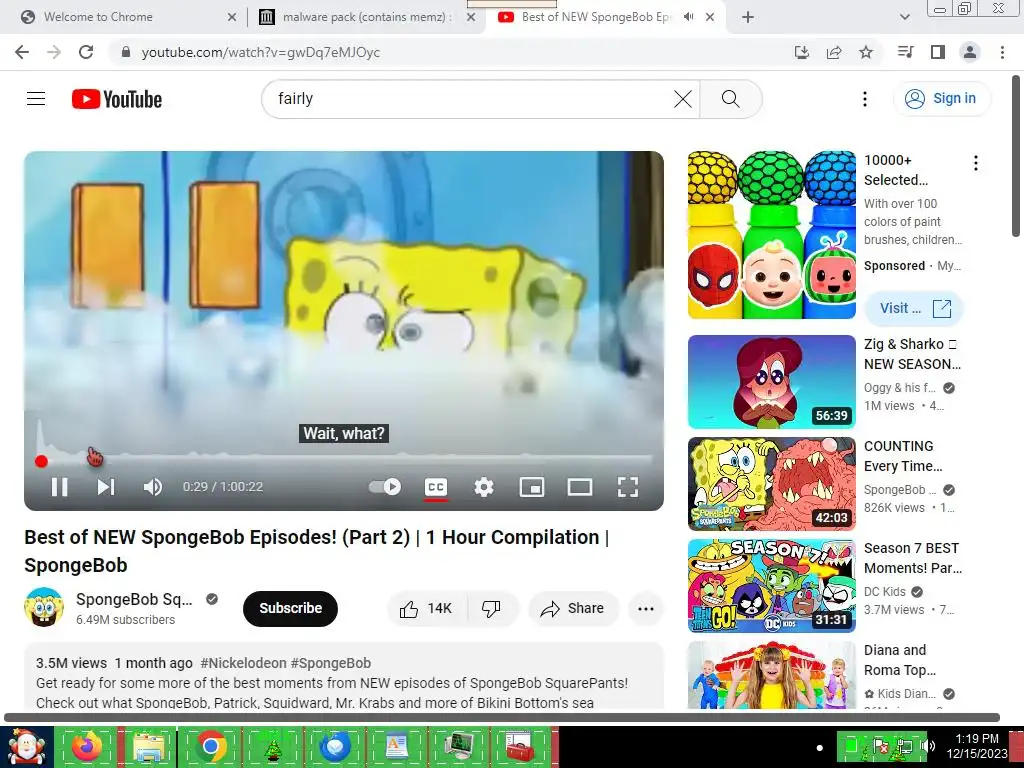This screenshot has width=1024, height=768.
Task: Subscribe to the SpongeBob channel
Action: (291, 609)
